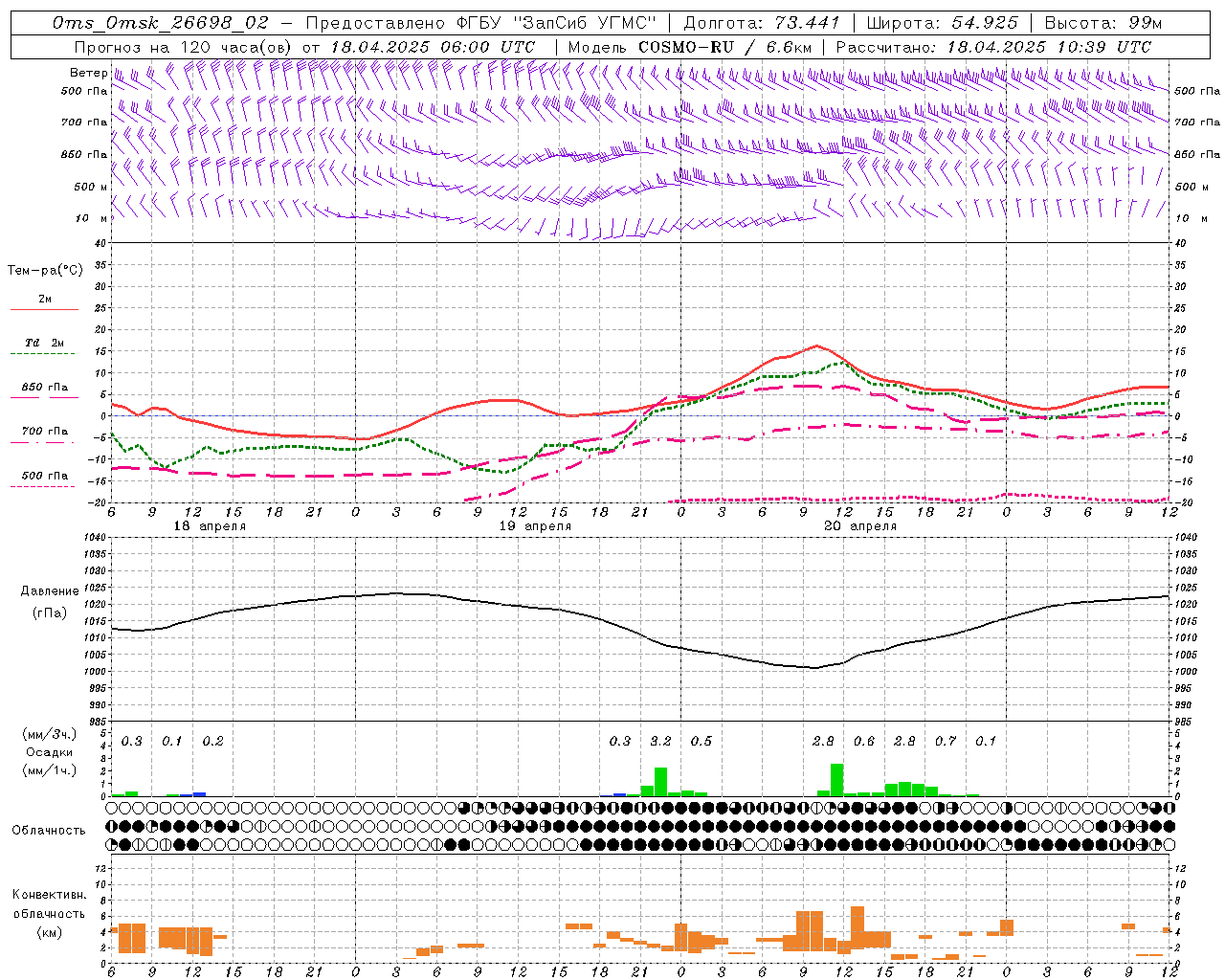This screenshot has width=1225, height=980.
Task: Click the "18 апреля" date label
Action: coord(210,526)
